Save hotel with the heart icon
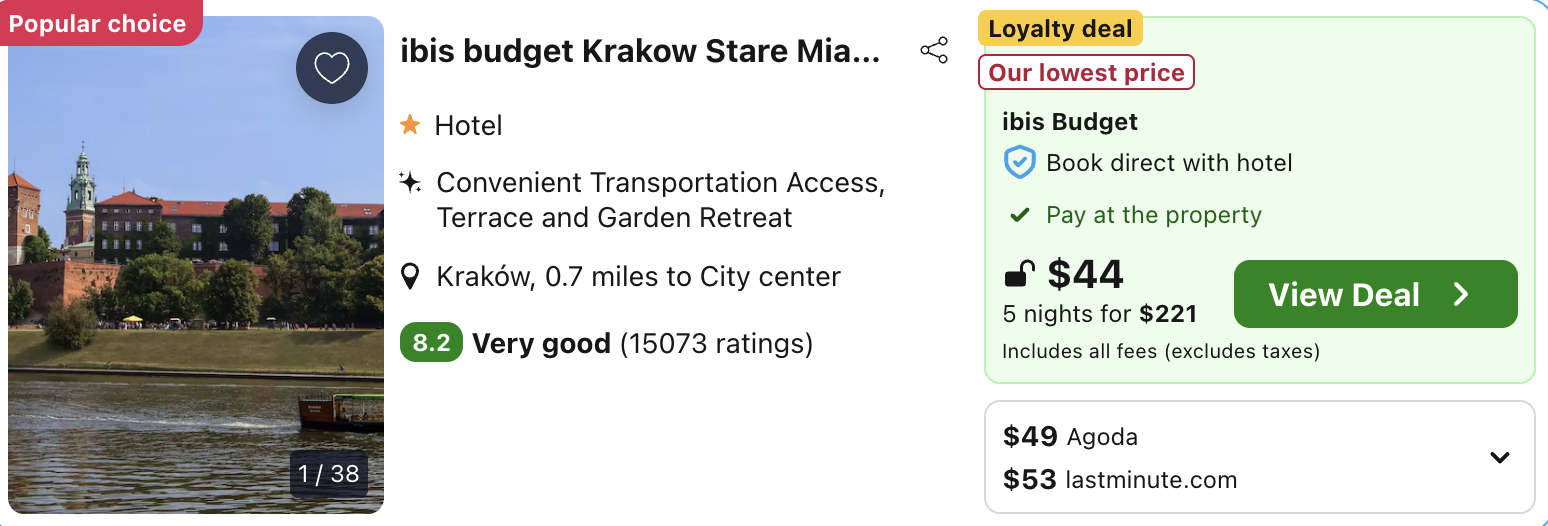 click(332, 68)
